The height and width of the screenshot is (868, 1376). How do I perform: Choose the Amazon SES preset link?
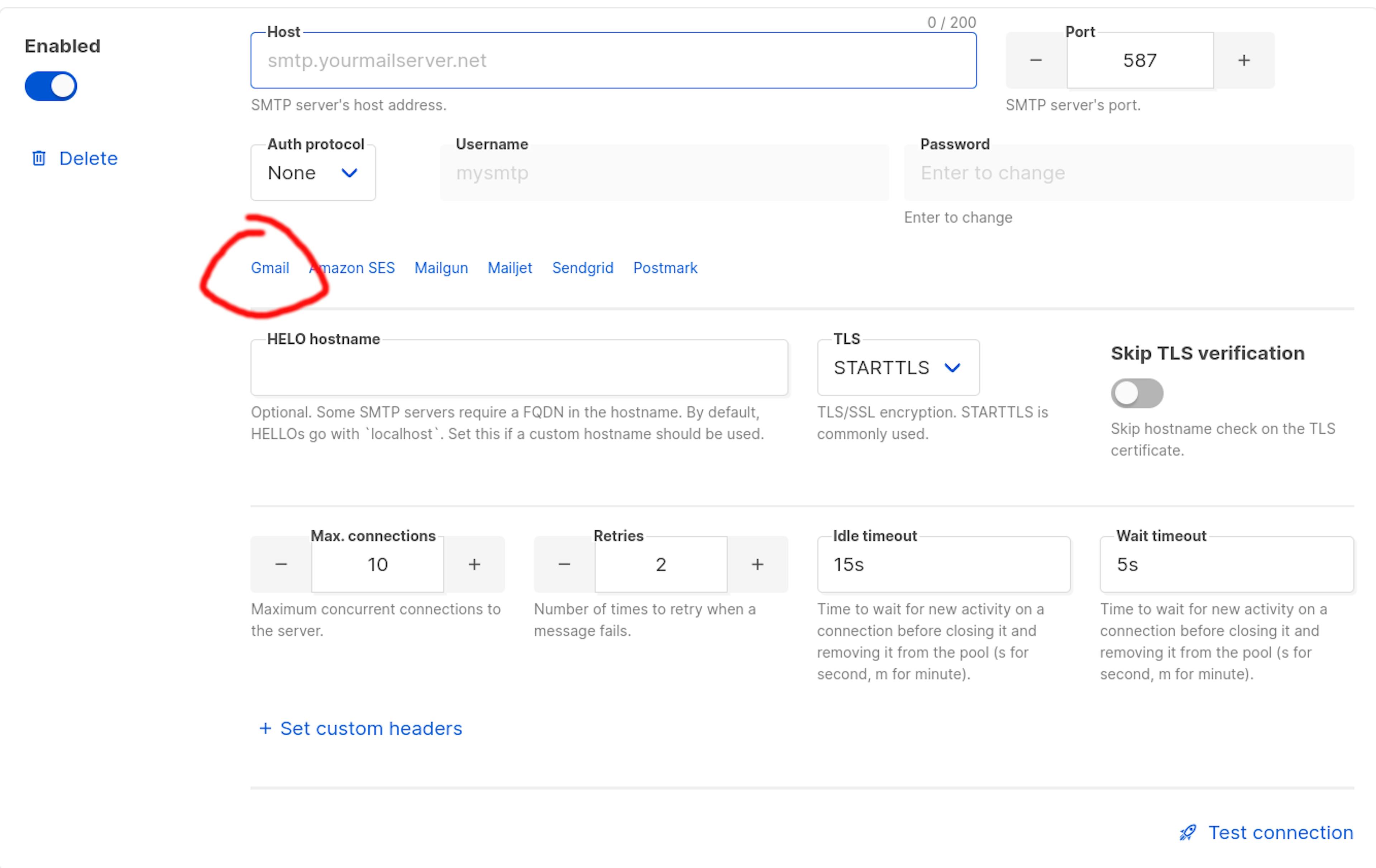(360, 268)
